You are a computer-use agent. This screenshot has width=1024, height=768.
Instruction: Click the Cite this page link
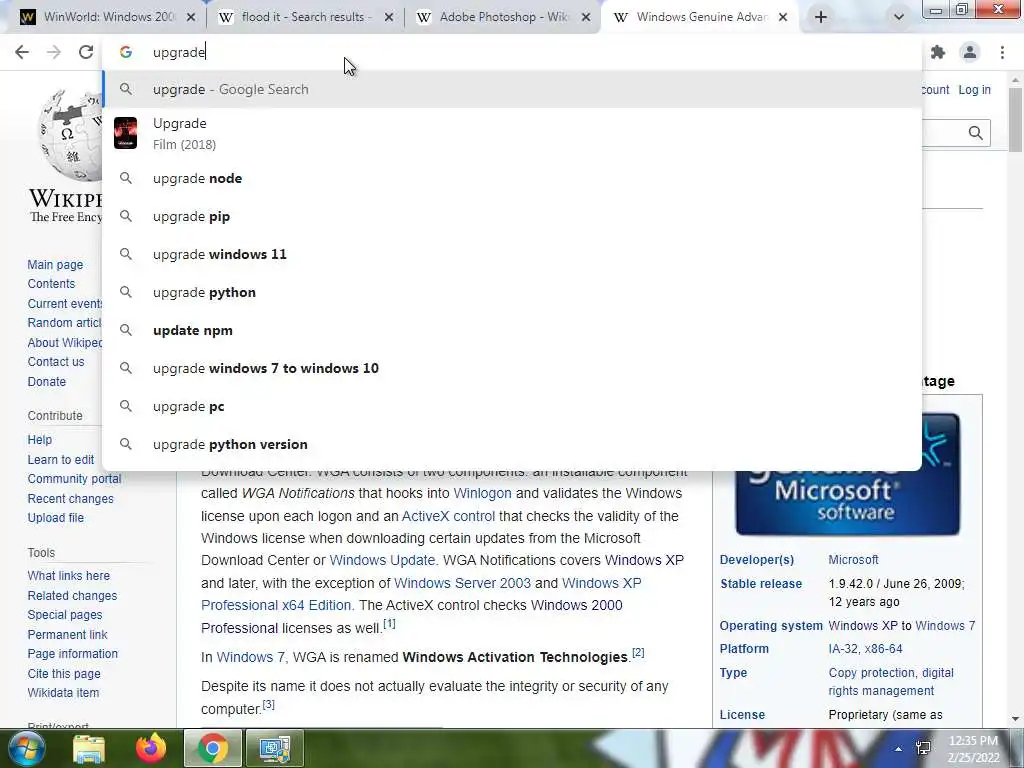pos(64,673)
